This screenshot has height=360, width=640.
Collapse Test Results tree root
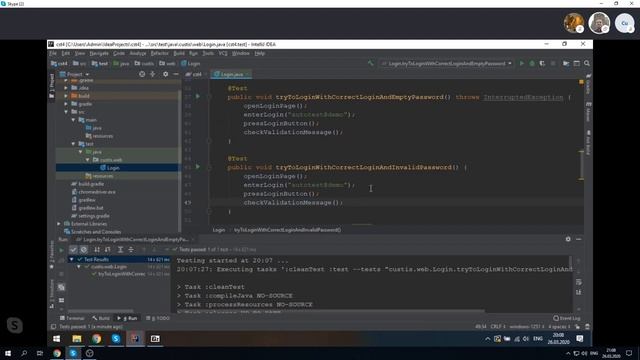(72, 260)
